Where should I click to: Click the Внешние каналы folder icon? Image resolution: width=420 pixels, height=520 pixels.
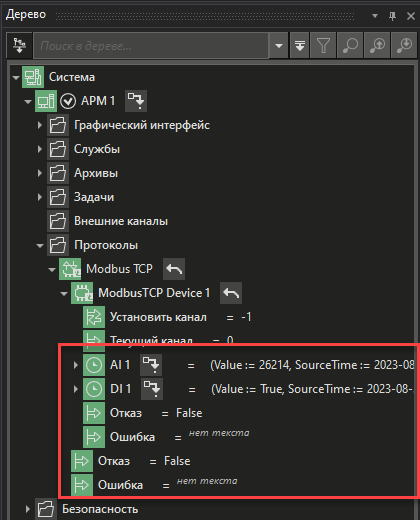pos(58,221)
